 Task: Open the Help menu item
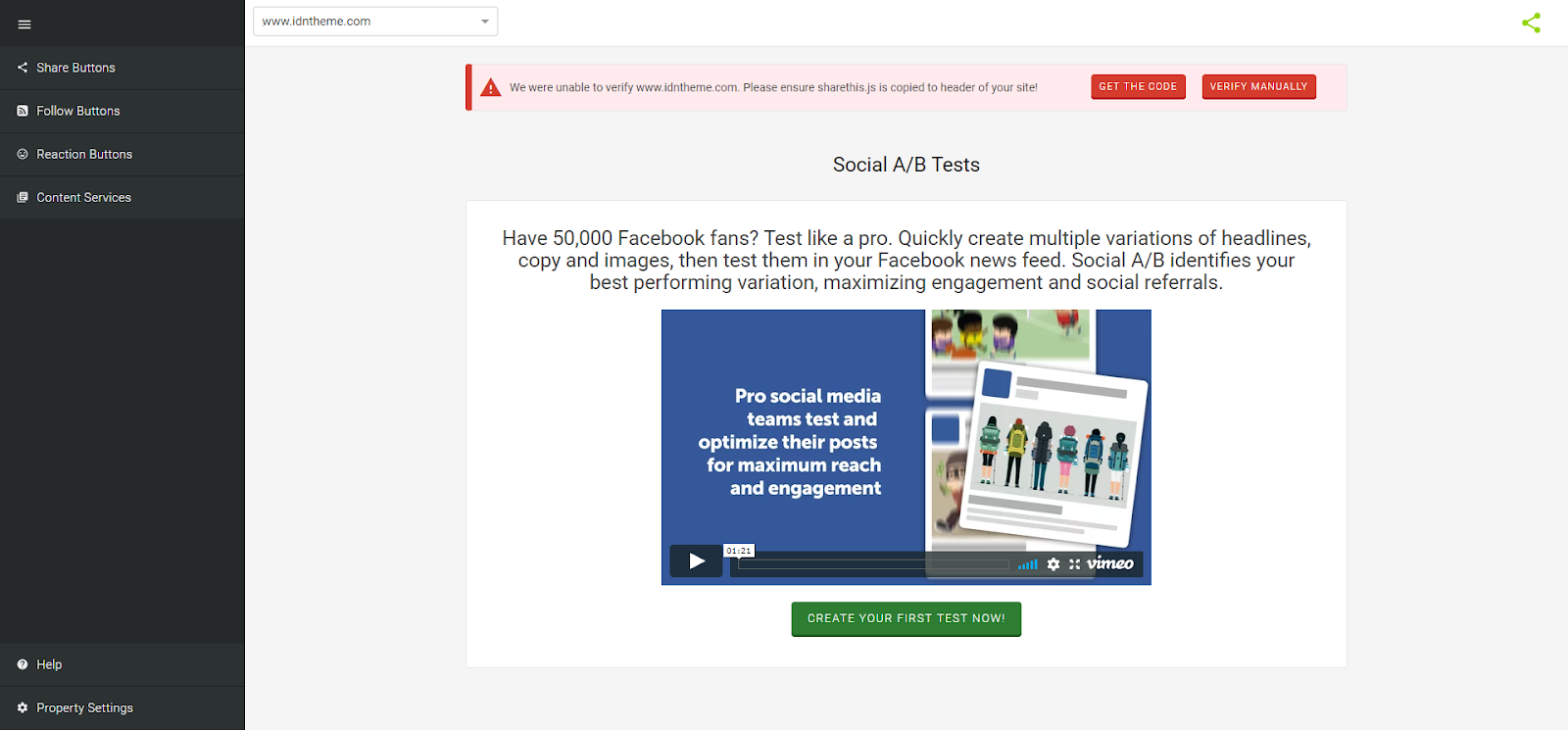(x=122, y=664)
